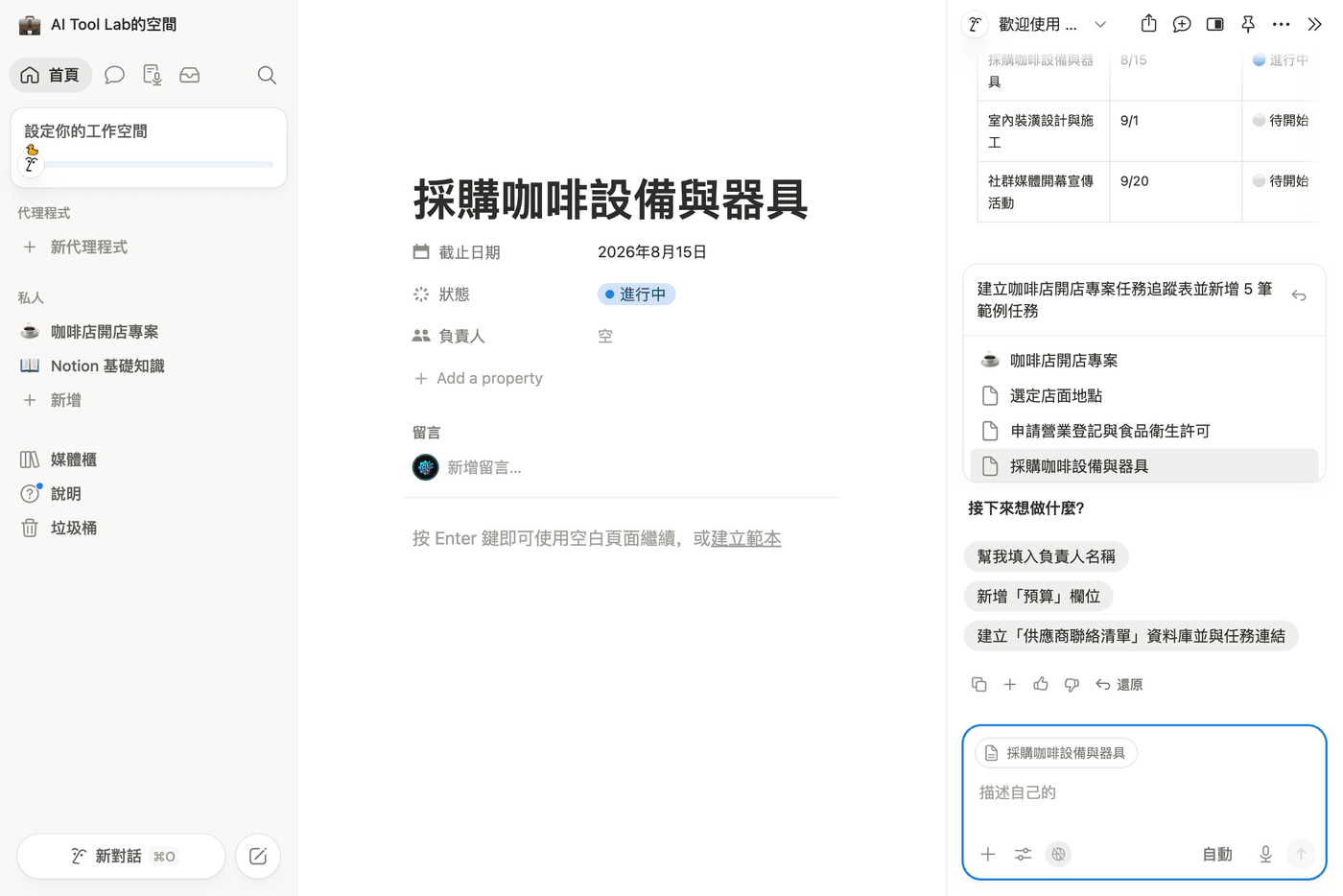Viewport: 1343px width, 896px height.
Task: Open the 自動 model selector
Action: 1217,855
